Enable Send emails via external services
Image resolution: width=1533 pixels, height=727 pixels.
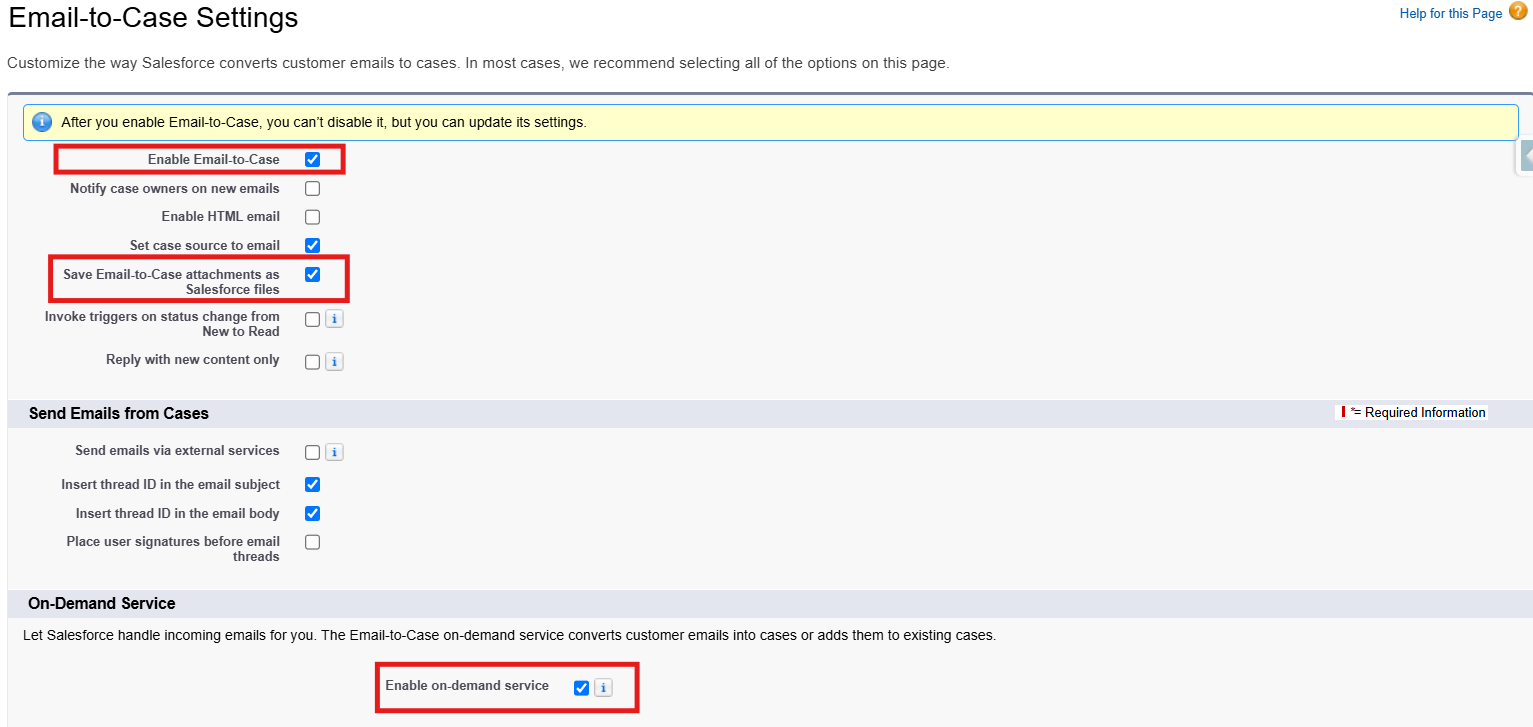313,451
